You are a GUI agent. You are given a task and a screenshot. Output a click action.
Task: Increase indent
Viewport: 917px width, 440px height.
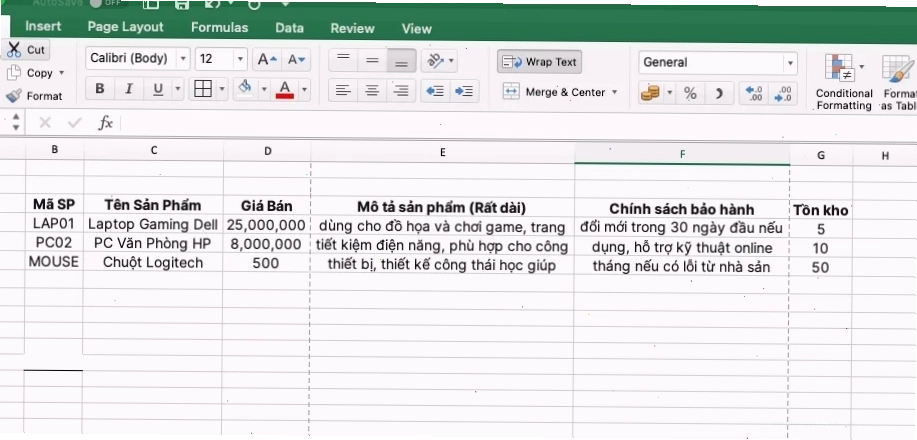(x=464, y=91)
